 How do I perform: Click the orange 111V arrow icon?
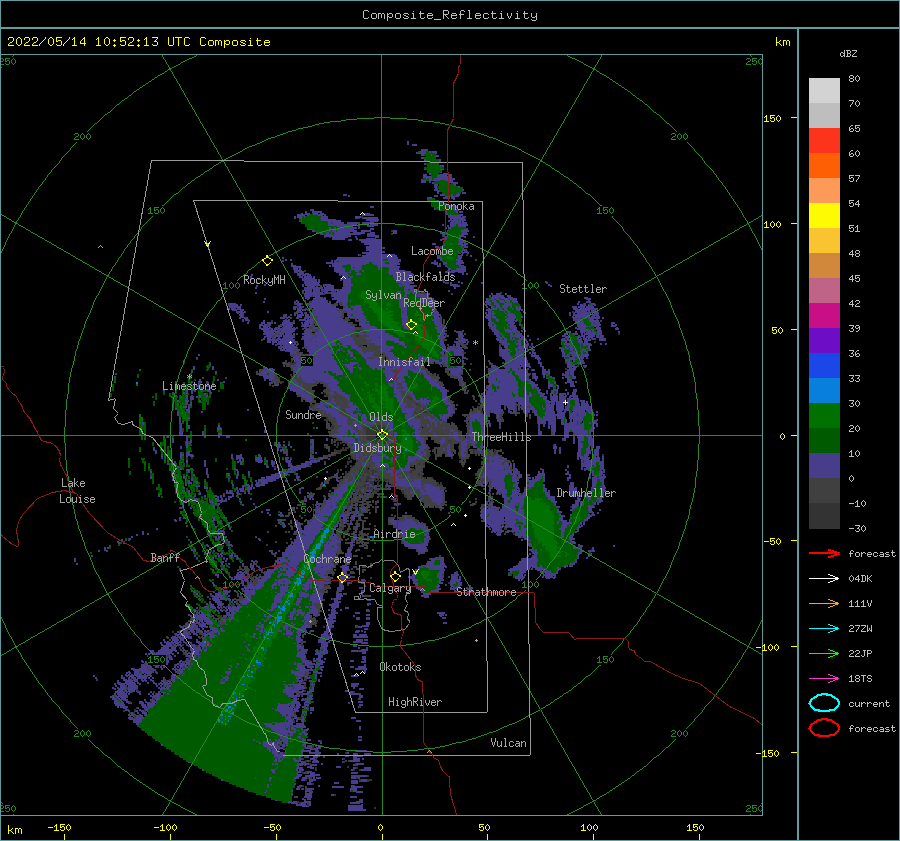tap(824, 603)
